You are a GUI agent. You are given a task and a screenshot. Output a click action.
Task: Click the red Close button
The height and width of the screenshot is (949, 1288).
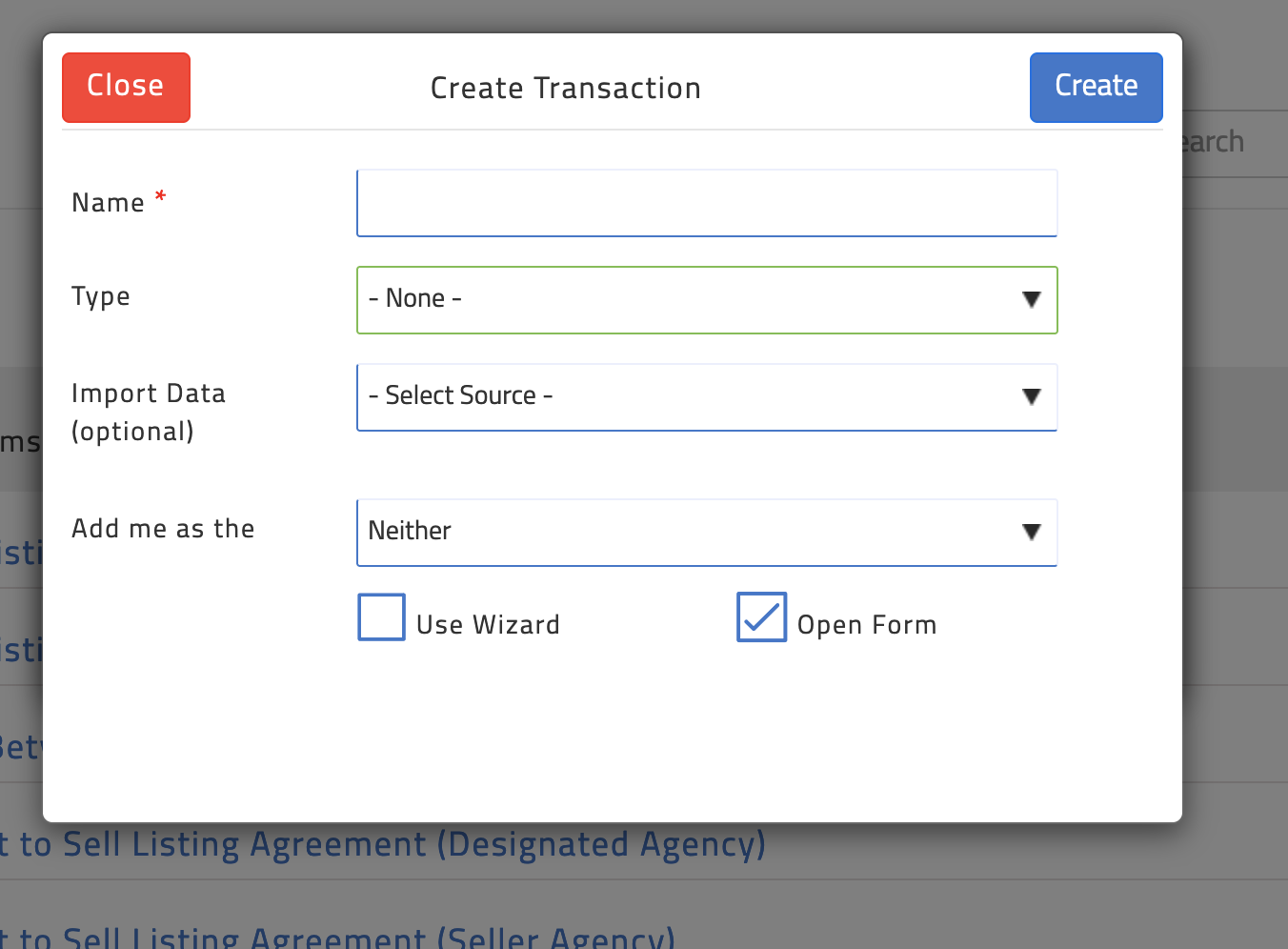[x=126, y=88]
